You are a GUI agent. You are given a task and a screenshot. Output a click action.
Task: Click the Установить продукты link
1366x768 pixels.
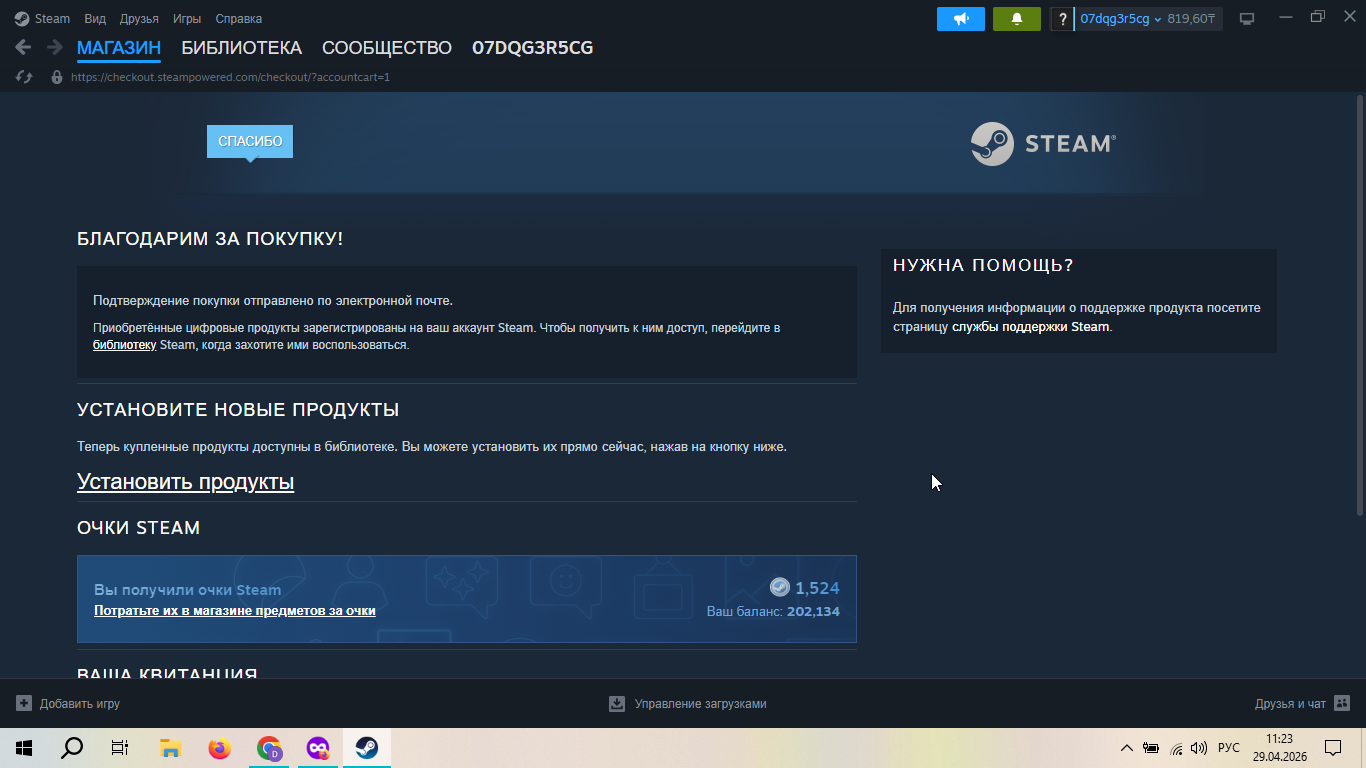pyautogui.click(x=185, y=482)
